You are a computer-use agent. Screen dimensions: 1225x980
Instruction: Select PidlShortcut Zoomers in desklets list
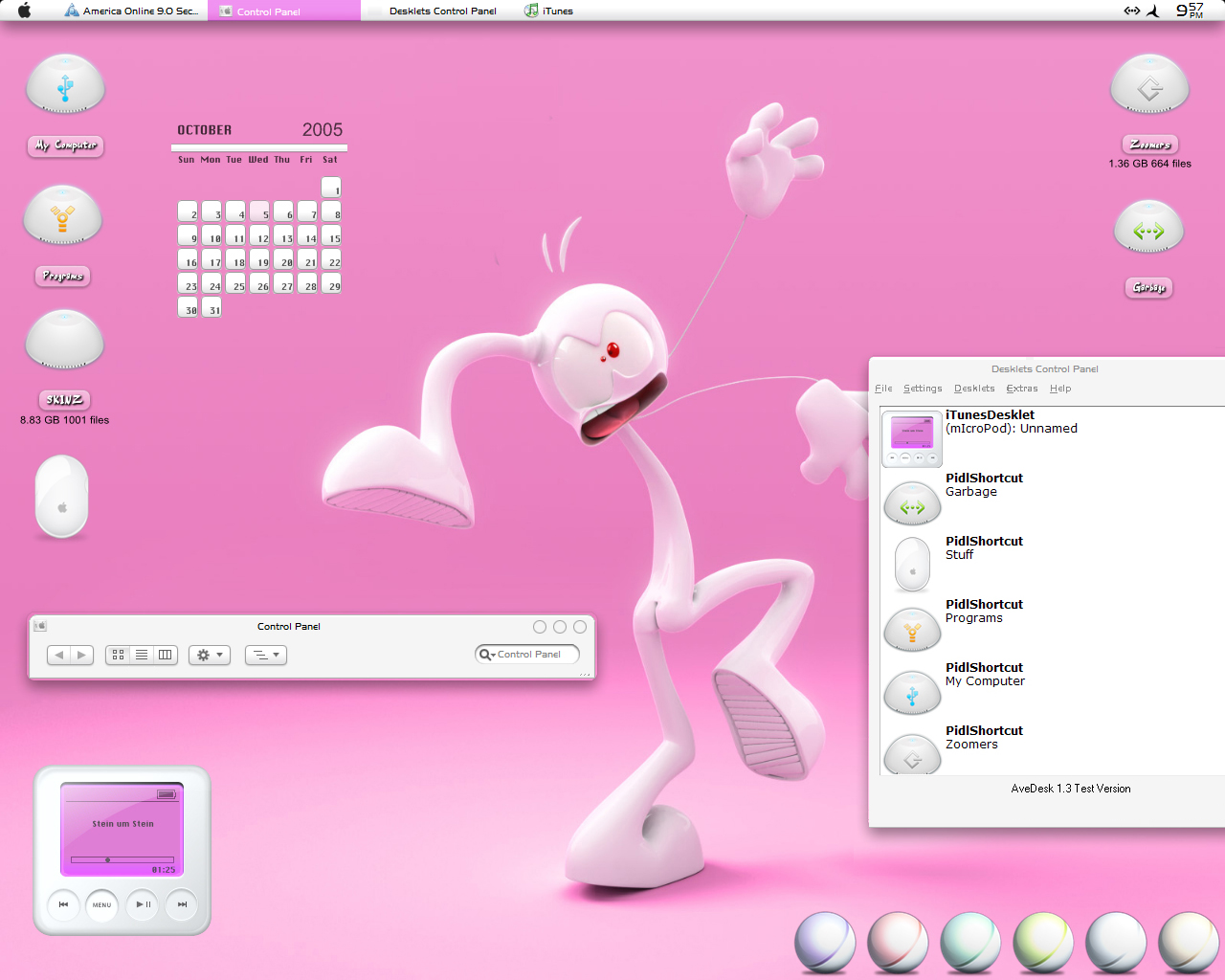point(1053,748)
